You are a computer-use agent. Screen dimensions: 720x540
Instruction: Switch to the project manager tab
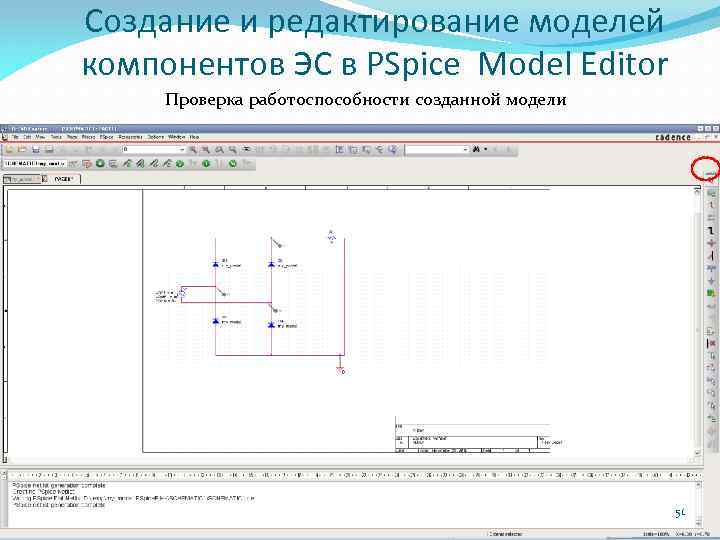click(x=22, y=179)
